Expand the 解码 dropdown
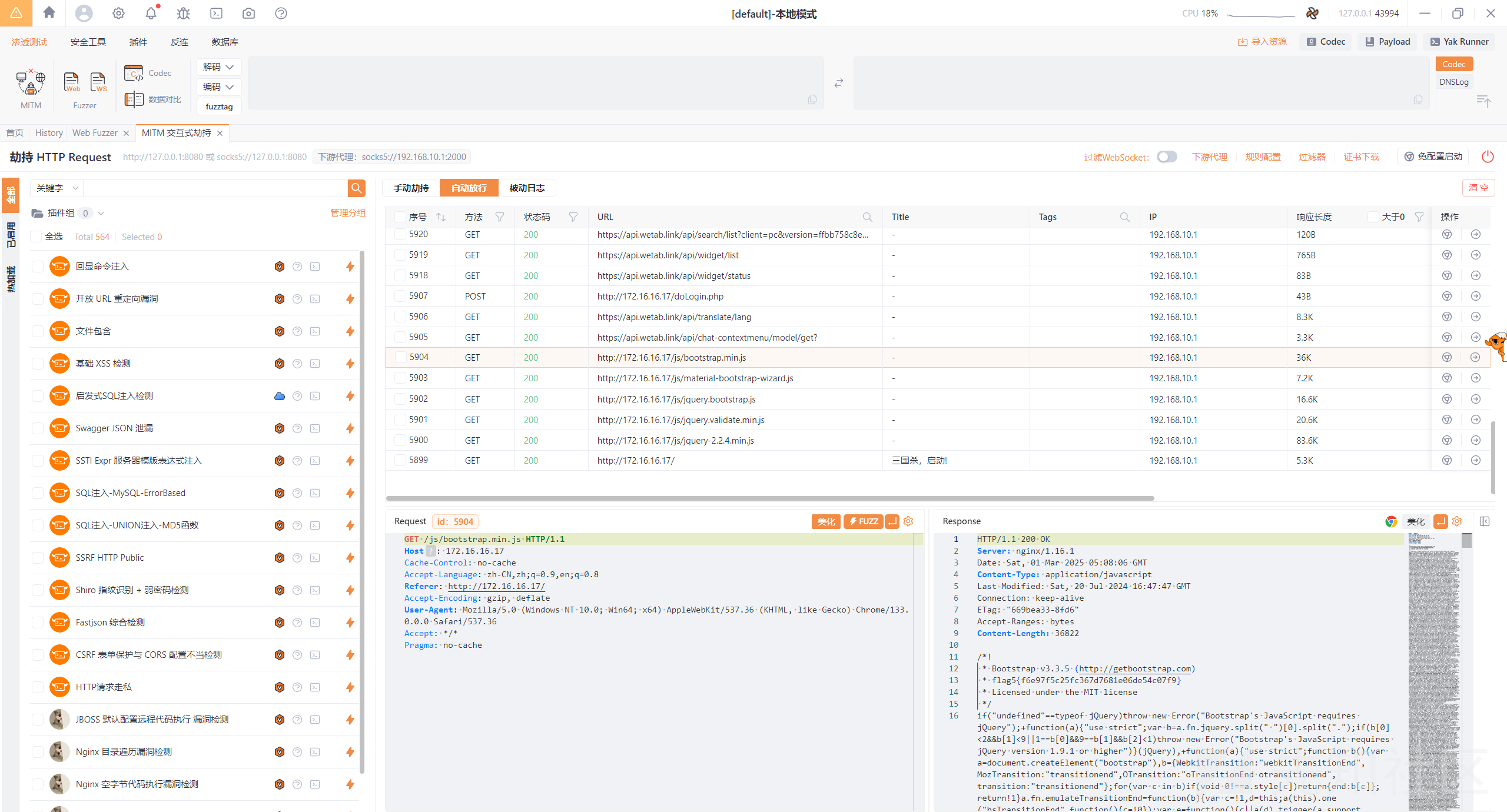 pos(218,67)
